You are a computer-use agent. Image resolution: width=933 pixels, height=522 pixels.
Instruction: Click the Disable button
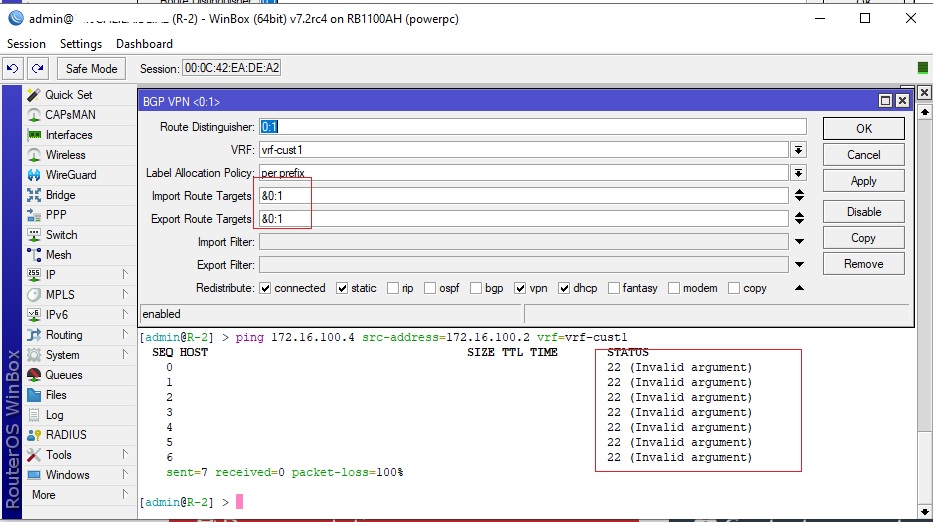[864, 212]
